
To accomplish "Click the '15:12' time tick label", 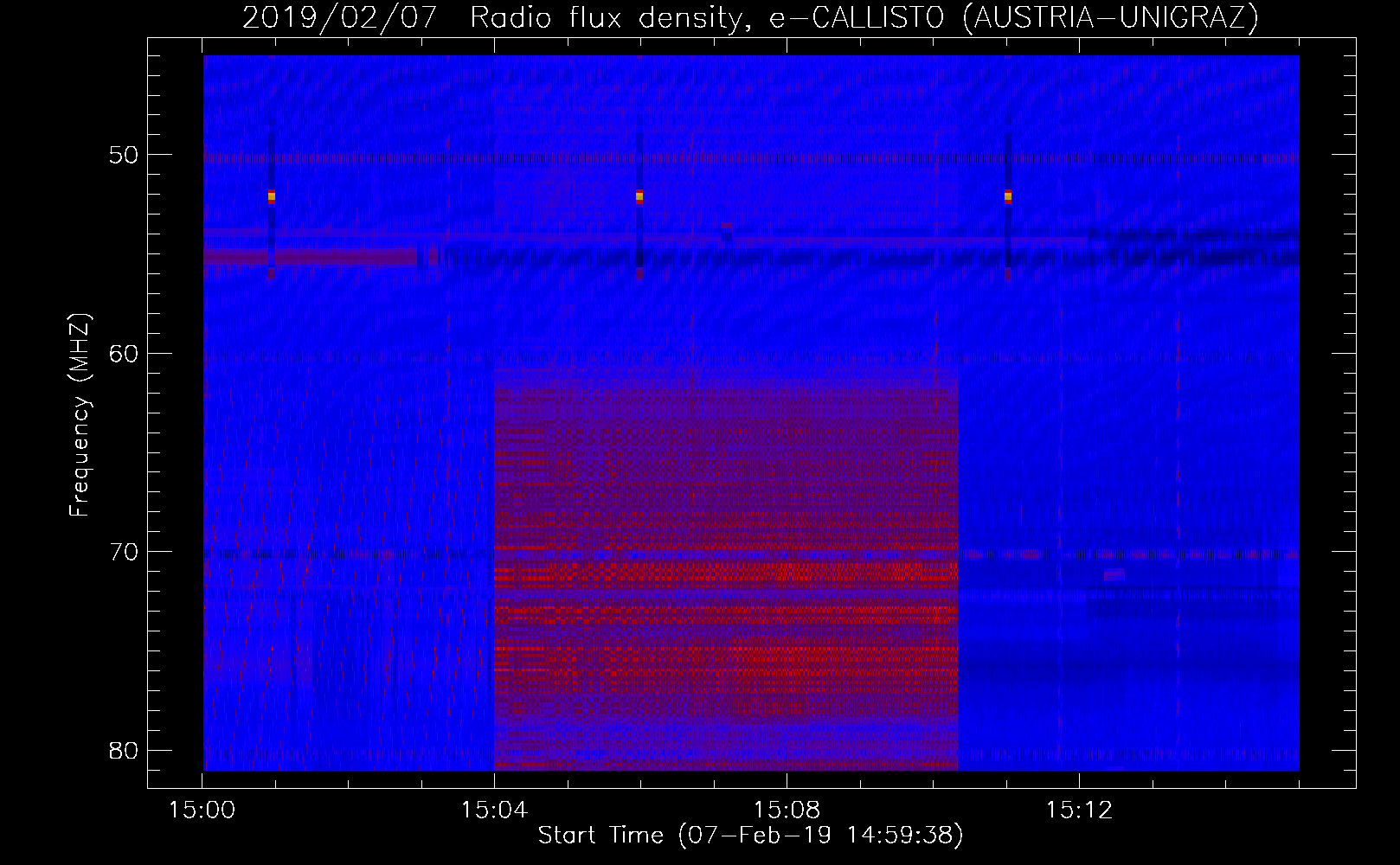I will point(1079,811).
